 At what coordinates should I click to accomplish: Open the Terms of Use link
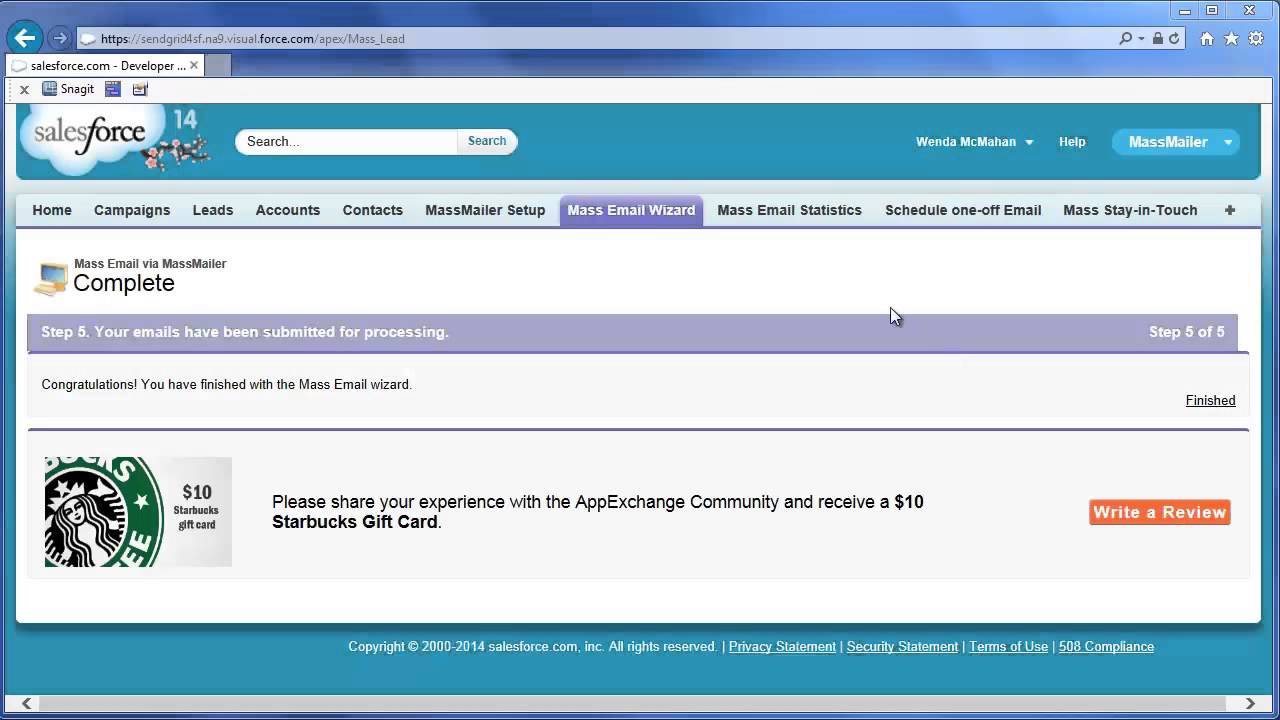1008,647
